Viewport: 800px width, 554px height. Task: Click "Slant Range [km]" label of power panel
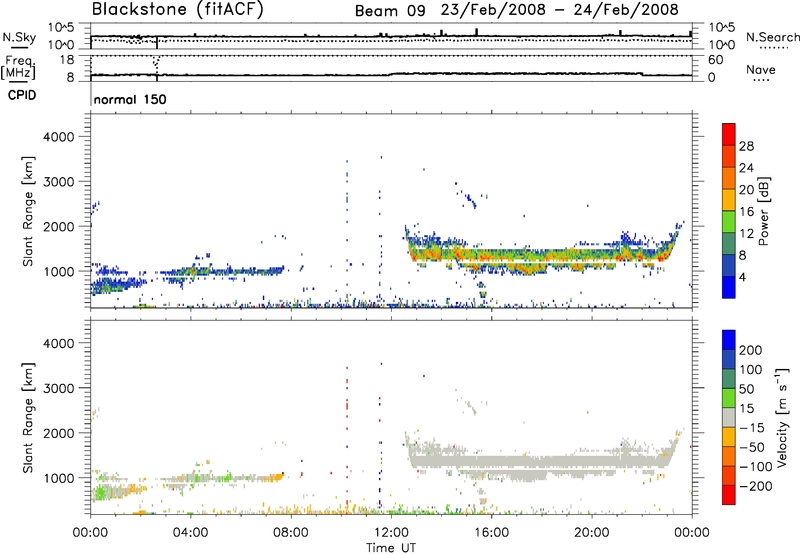tap(28, 211)
